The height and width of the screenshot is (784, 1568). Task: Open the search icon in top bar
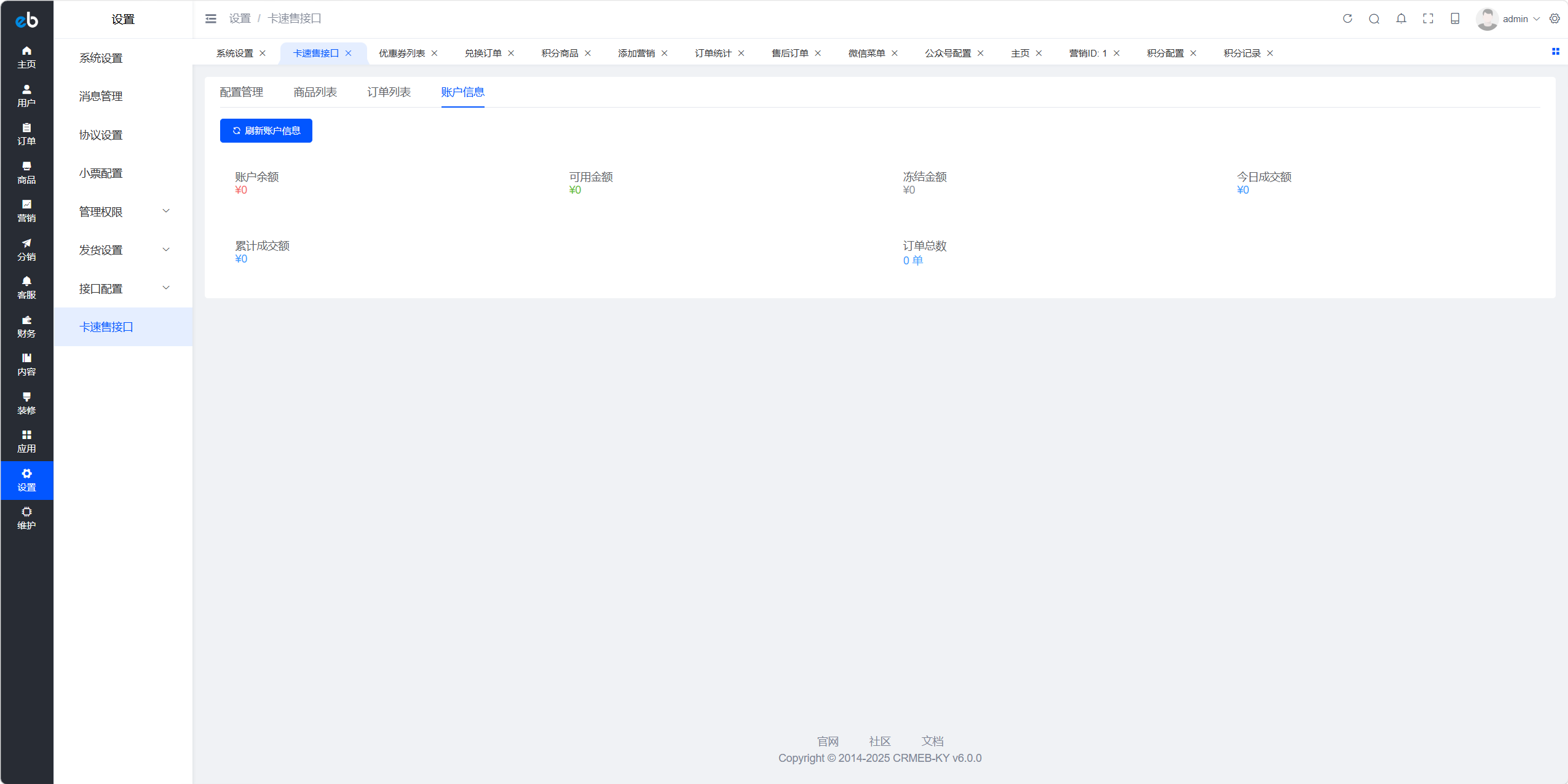point(1374,19)
